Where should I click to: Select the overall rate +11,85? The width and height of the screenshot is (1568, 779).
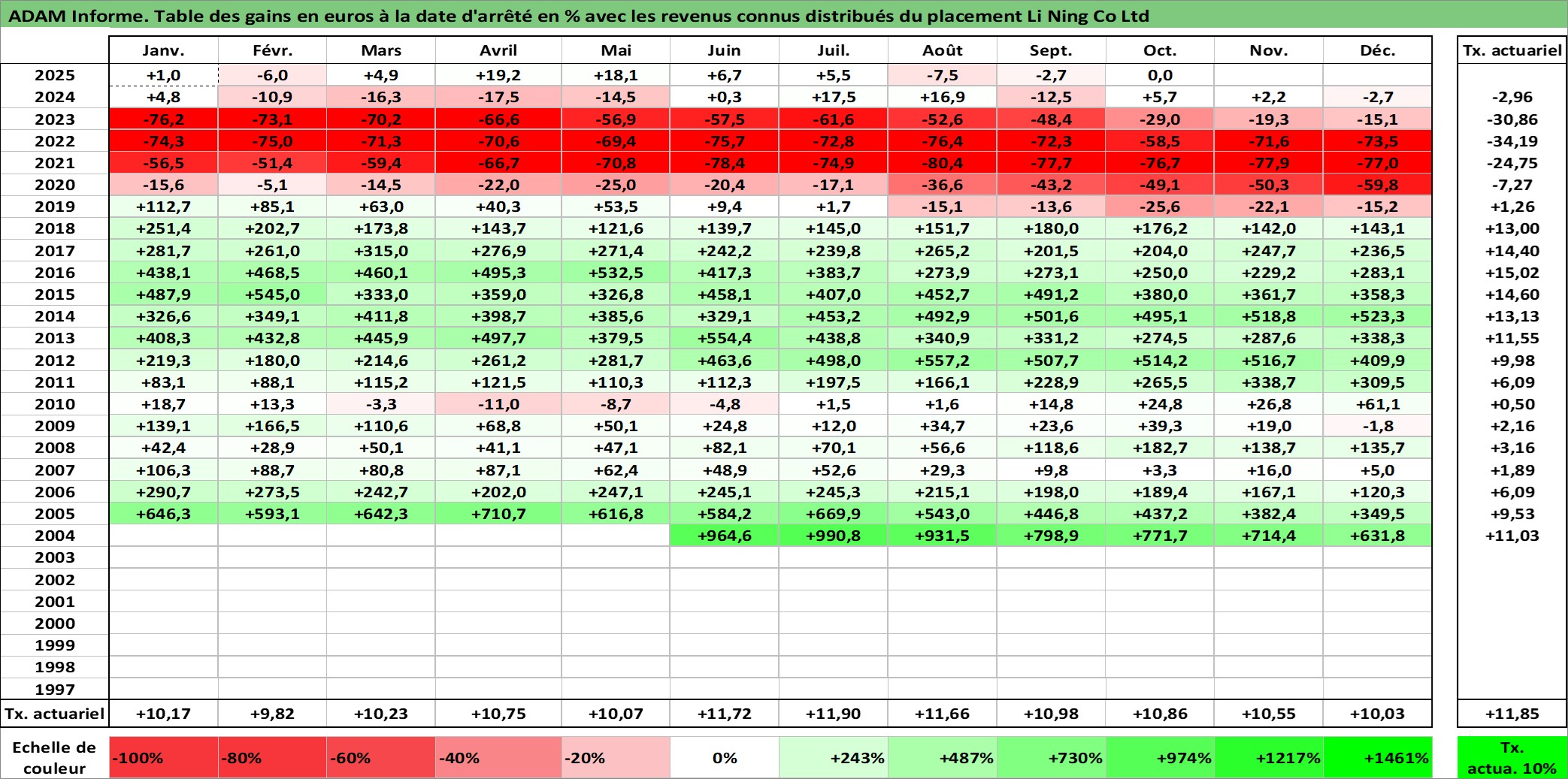[1512, 714]
